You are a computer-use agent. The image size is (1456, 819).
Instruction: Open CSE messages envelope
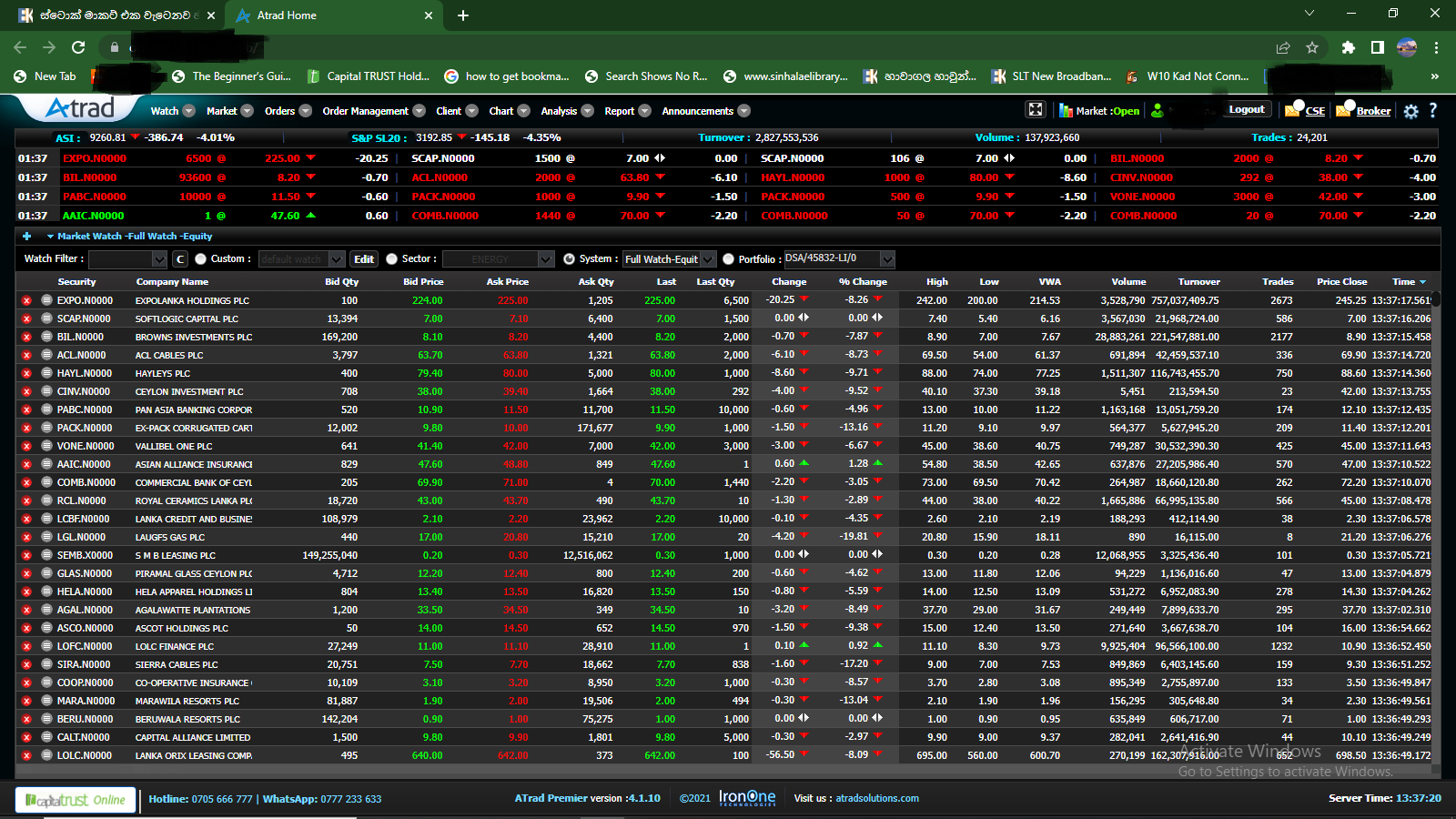(1293, 110)
